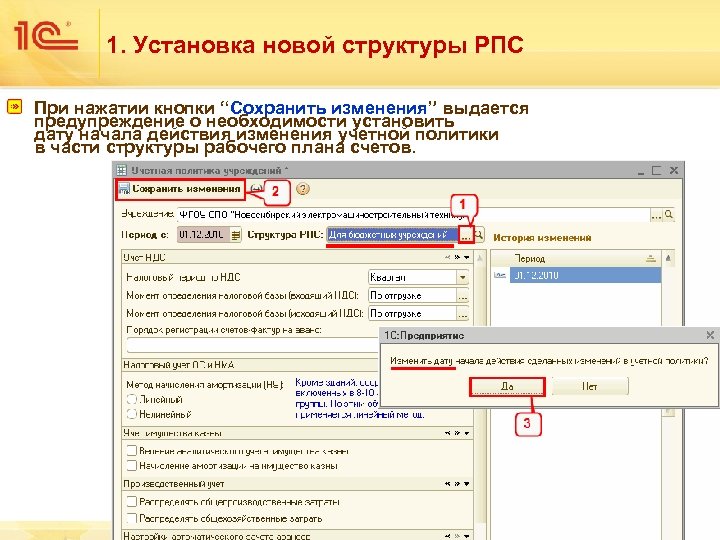720x540 pixels.
Task: Click the Сохранить изменения toolbar button
Action: [x=180, y=189]
